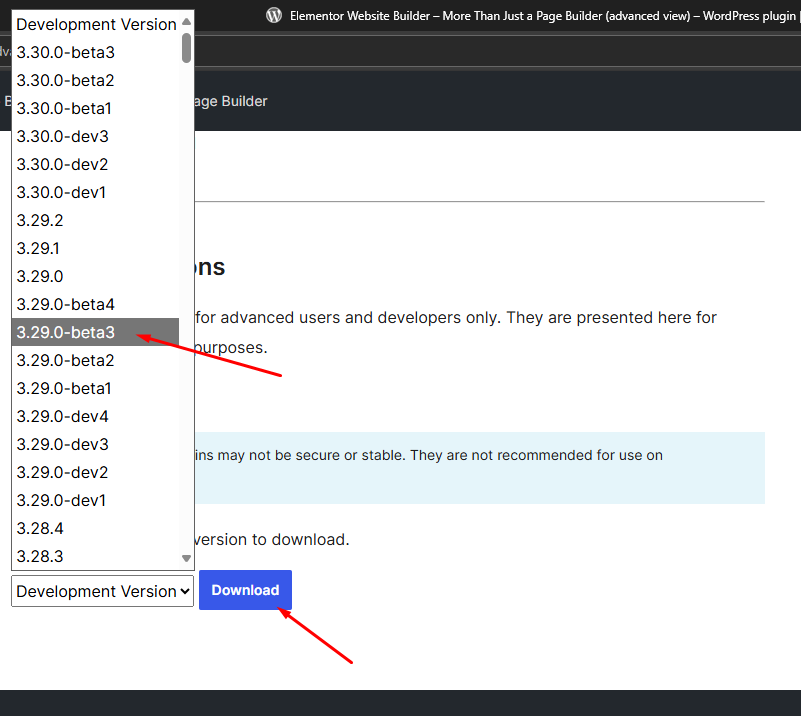Pick 3.30.0-dev1 from the list
Image resolution: width=801 pixels, height=716 pixels.
coord(96,193)
